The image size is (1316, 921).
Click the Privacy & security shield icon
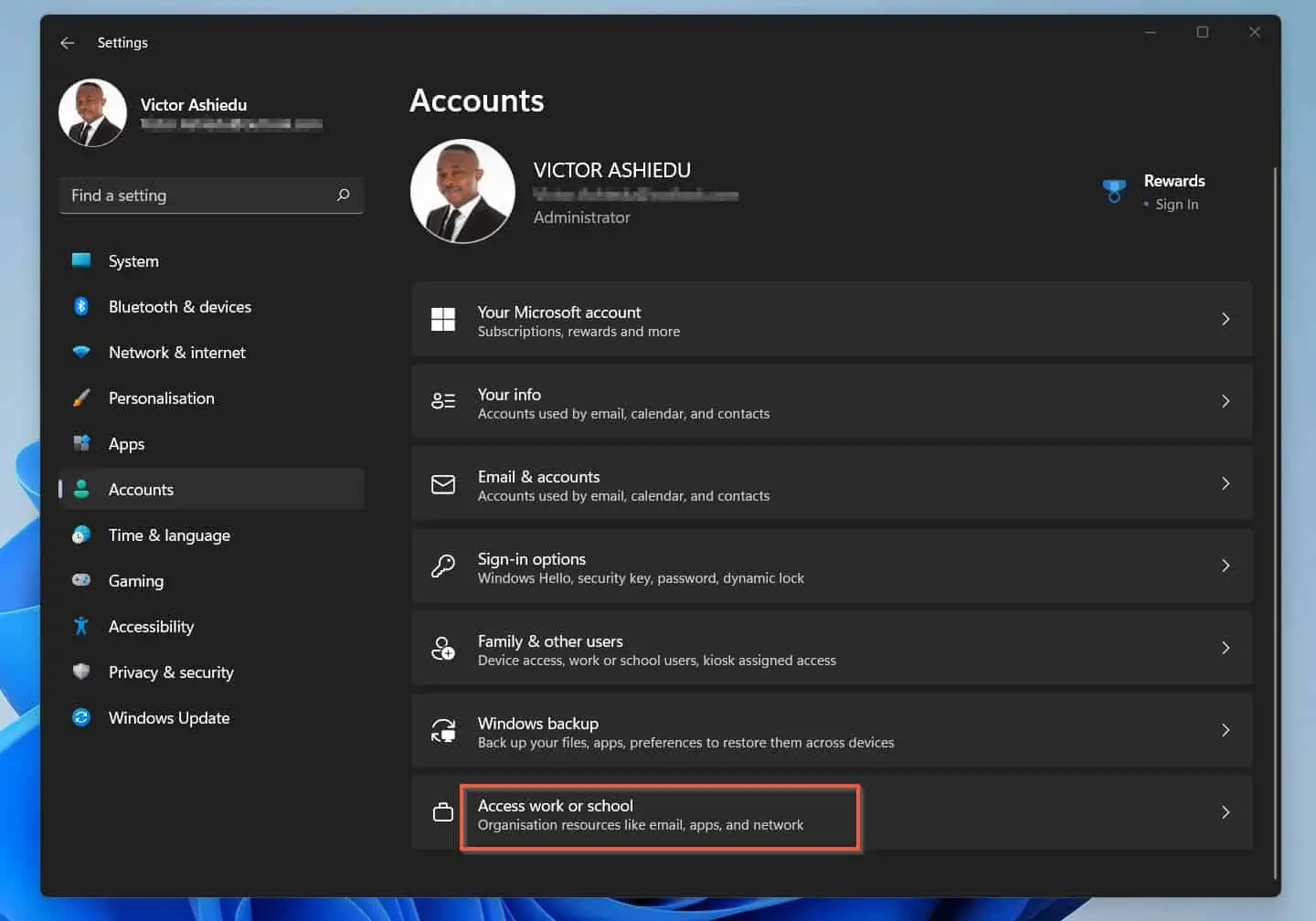81,672
